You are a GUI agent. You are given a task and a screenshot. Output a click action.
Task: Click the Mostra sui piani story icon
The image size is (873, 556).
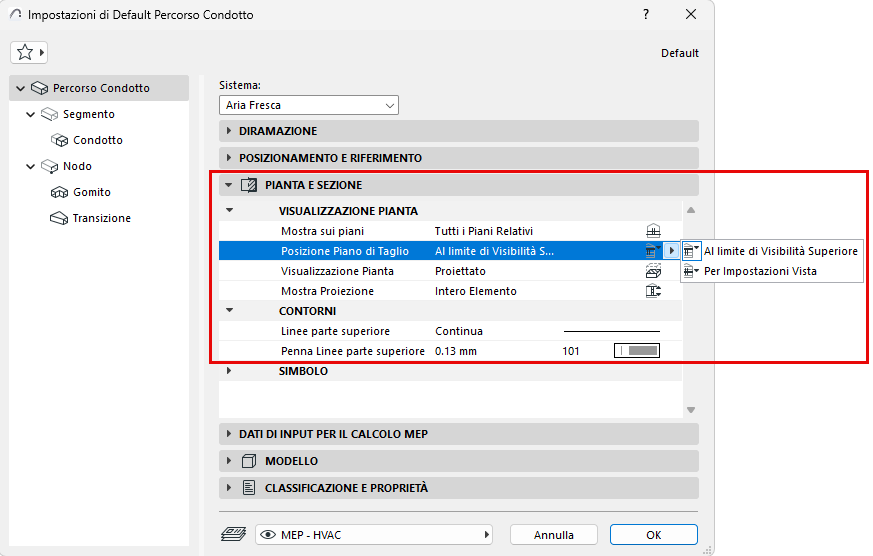(653, 231)
